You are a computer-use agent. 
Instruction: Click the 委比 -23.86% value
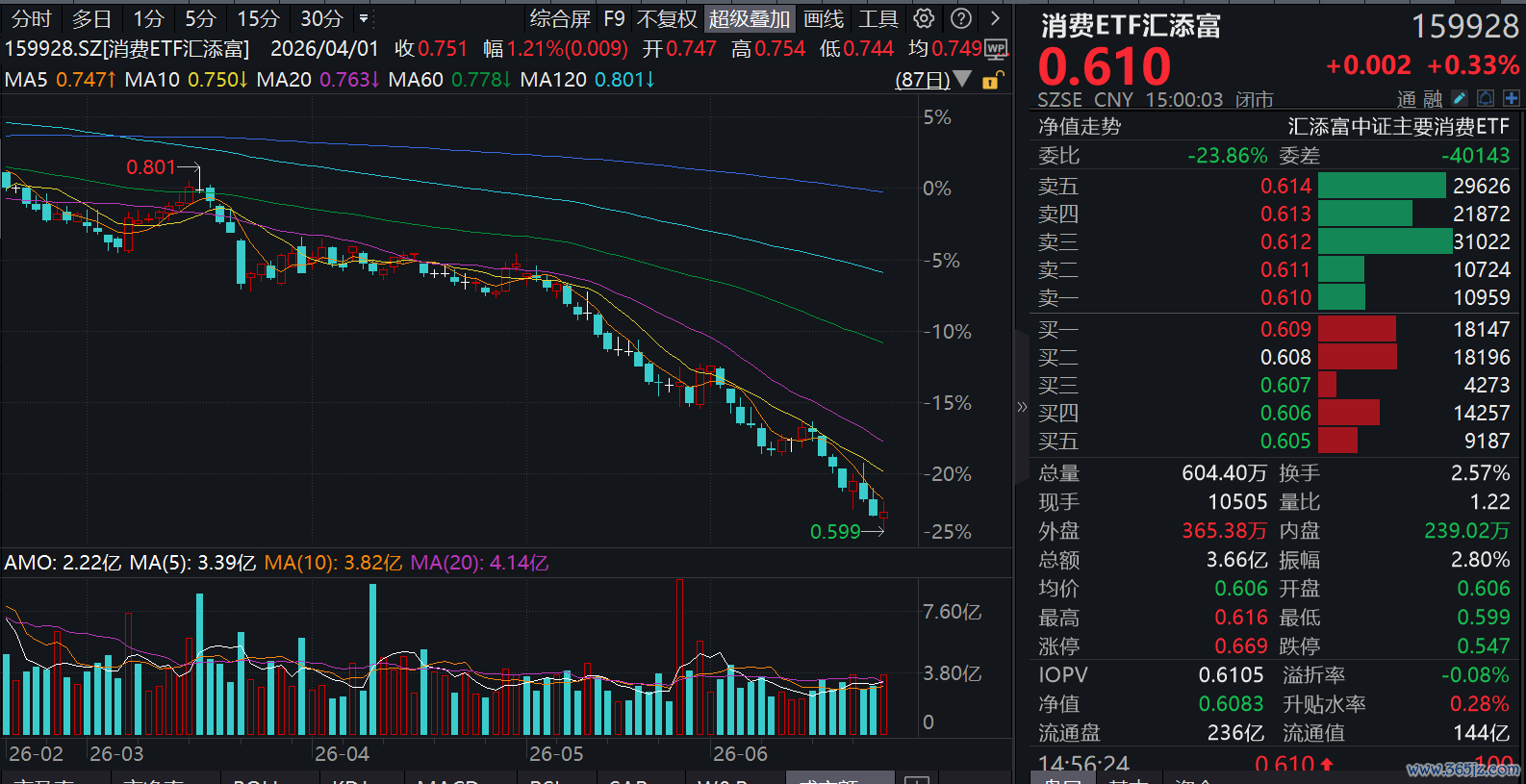(x=1228, y=156)
